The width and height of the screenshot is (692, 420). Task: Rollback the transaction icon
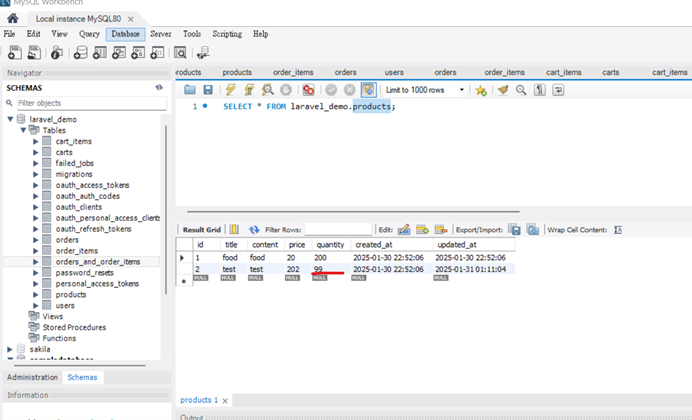pos(350,90)
